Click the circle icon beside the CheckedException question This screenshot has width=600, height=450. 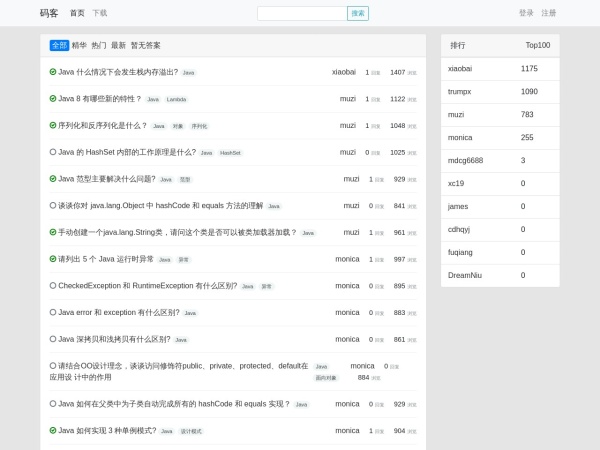point(53,285)
